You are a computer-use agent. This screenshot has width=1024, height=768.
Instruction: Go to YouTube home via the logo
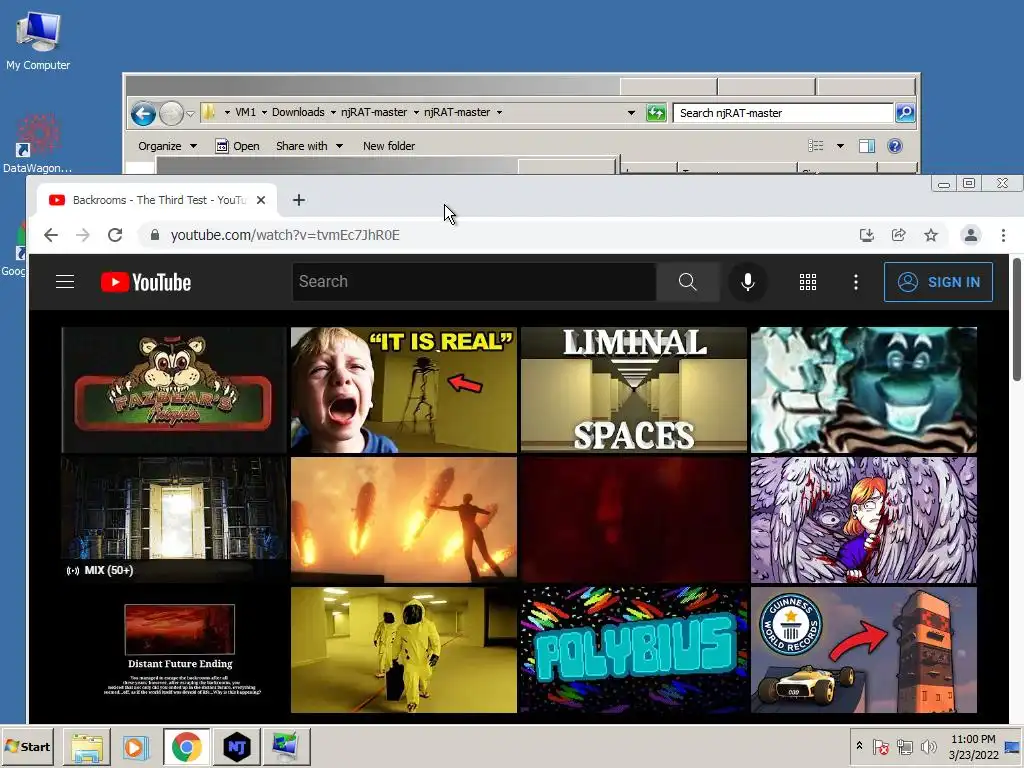[146, 282]
